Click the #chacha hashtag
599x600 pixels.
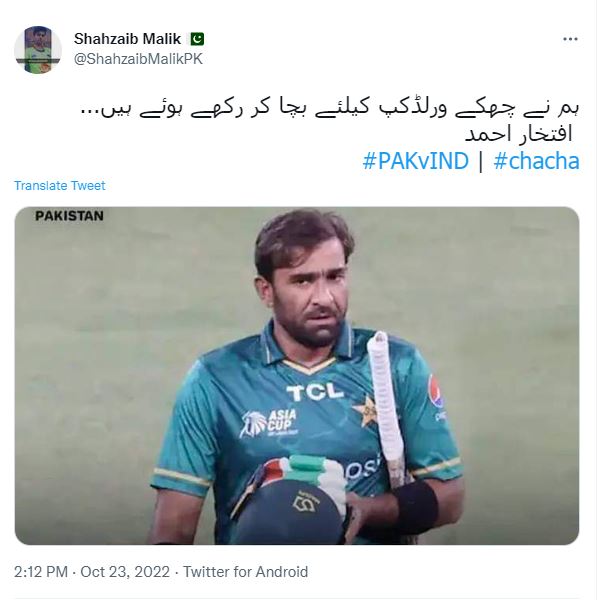[x=536, y=161]
